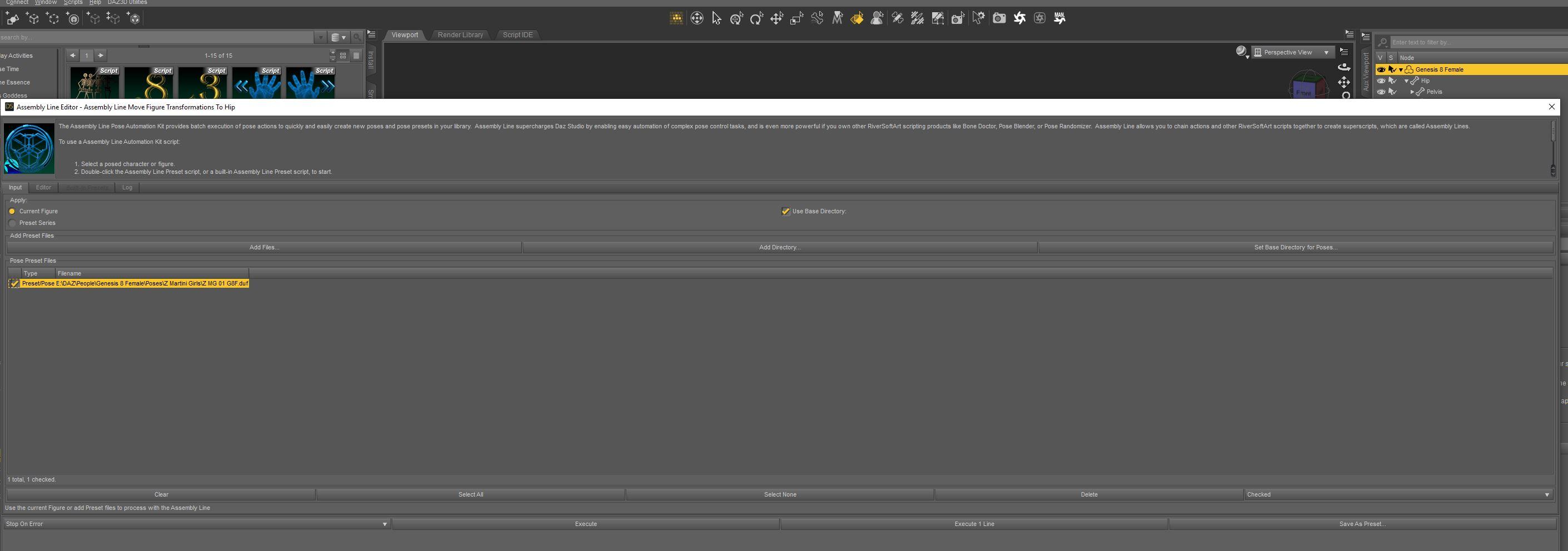
Task: Open the Scripts menu
Action: coord(72,2)
